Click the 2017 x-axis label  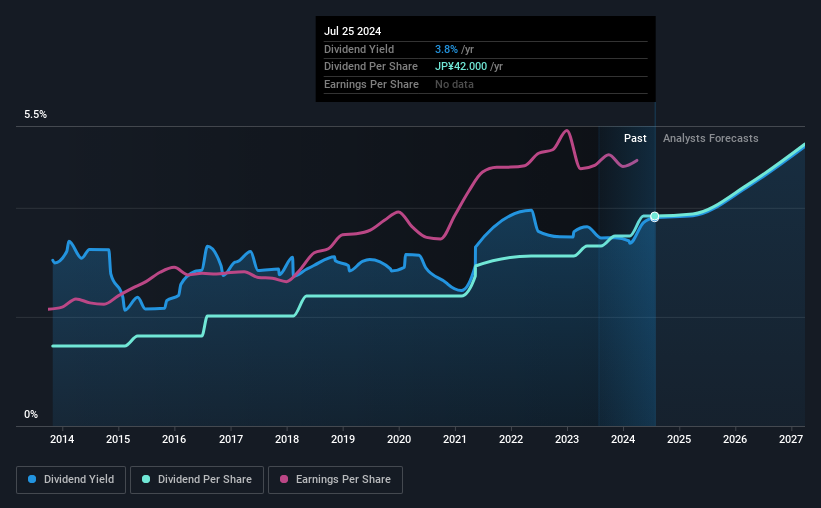point(231,439)
